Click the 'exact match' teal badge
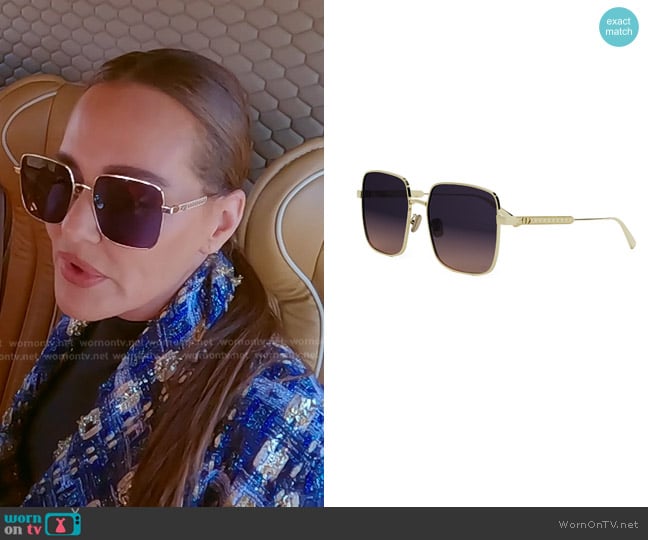648x540 pixels. pos(619,26)
